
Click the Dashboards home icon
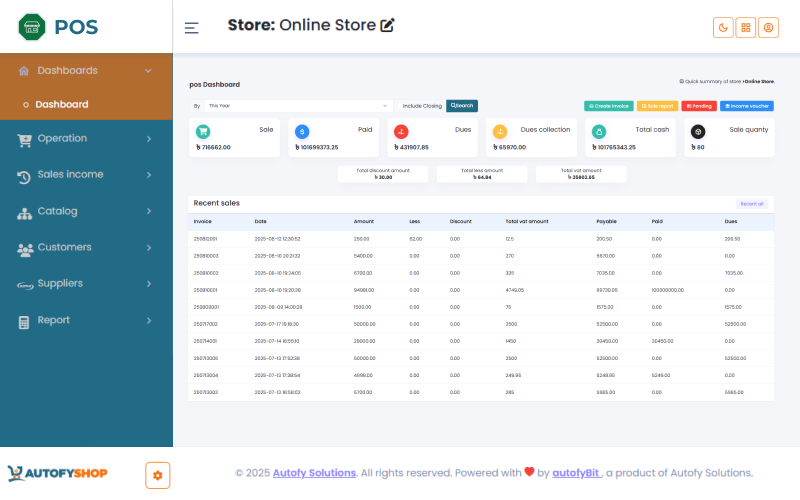point(23,71)
